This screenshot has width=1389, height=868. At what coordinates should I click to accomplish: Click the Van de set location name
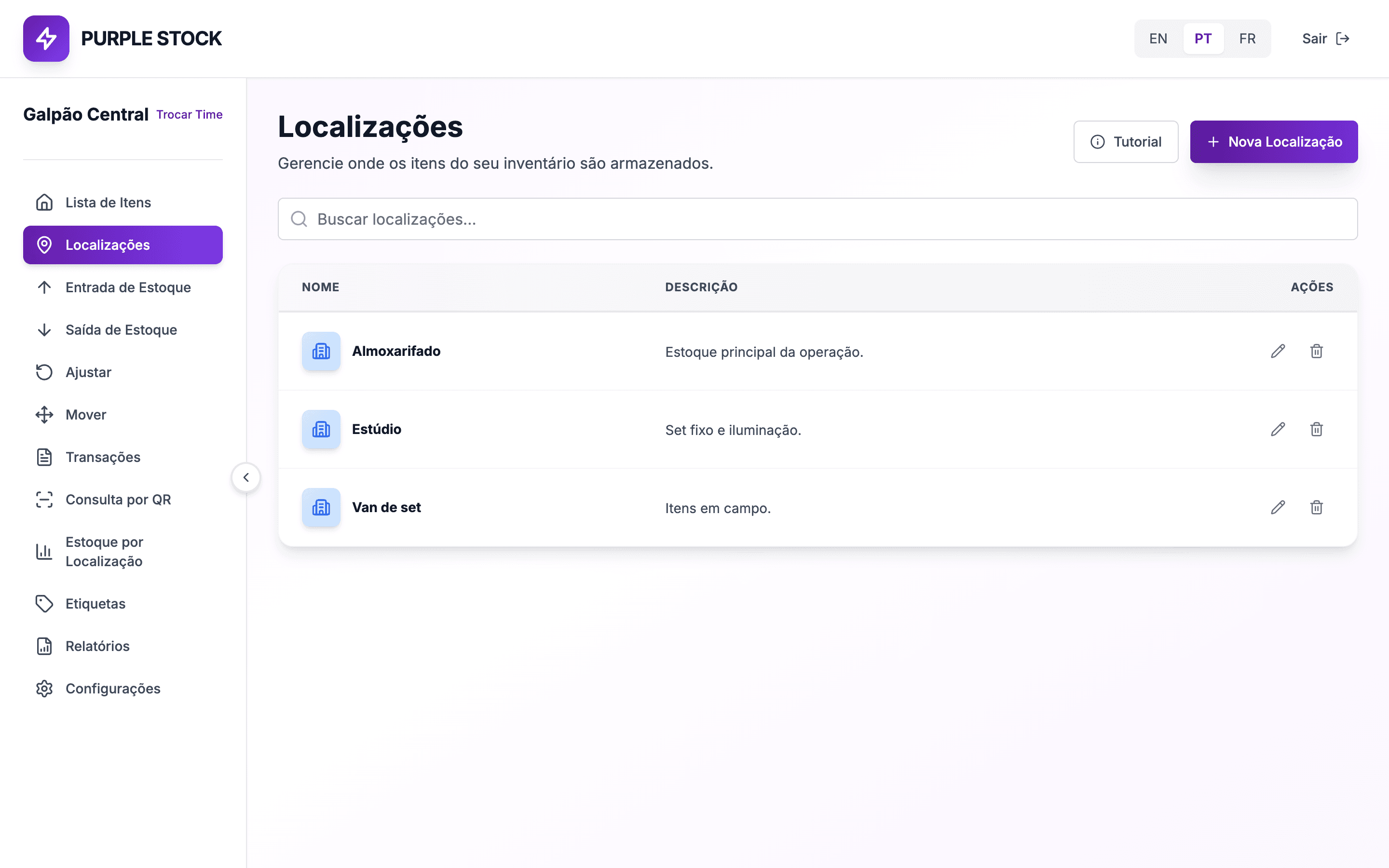coord(386,507)
